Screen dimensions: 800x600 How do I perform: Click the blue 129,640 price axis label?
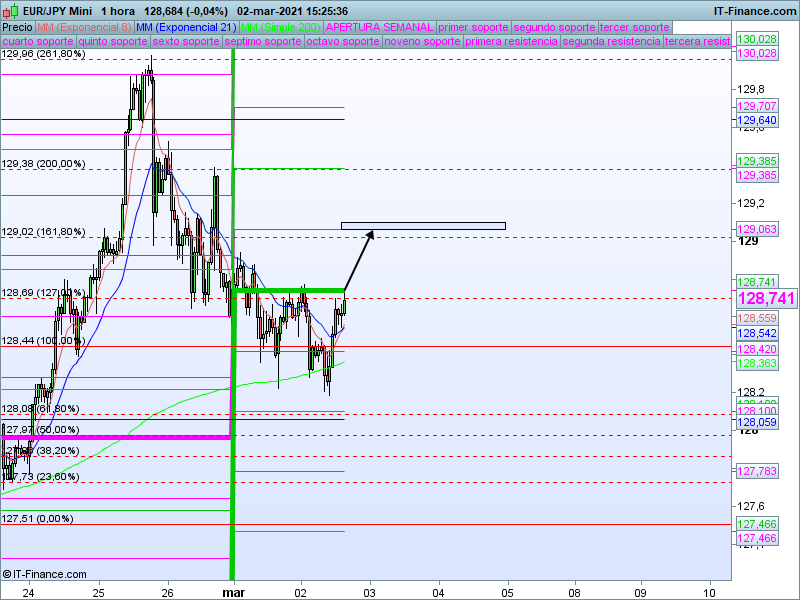point(757,120)
